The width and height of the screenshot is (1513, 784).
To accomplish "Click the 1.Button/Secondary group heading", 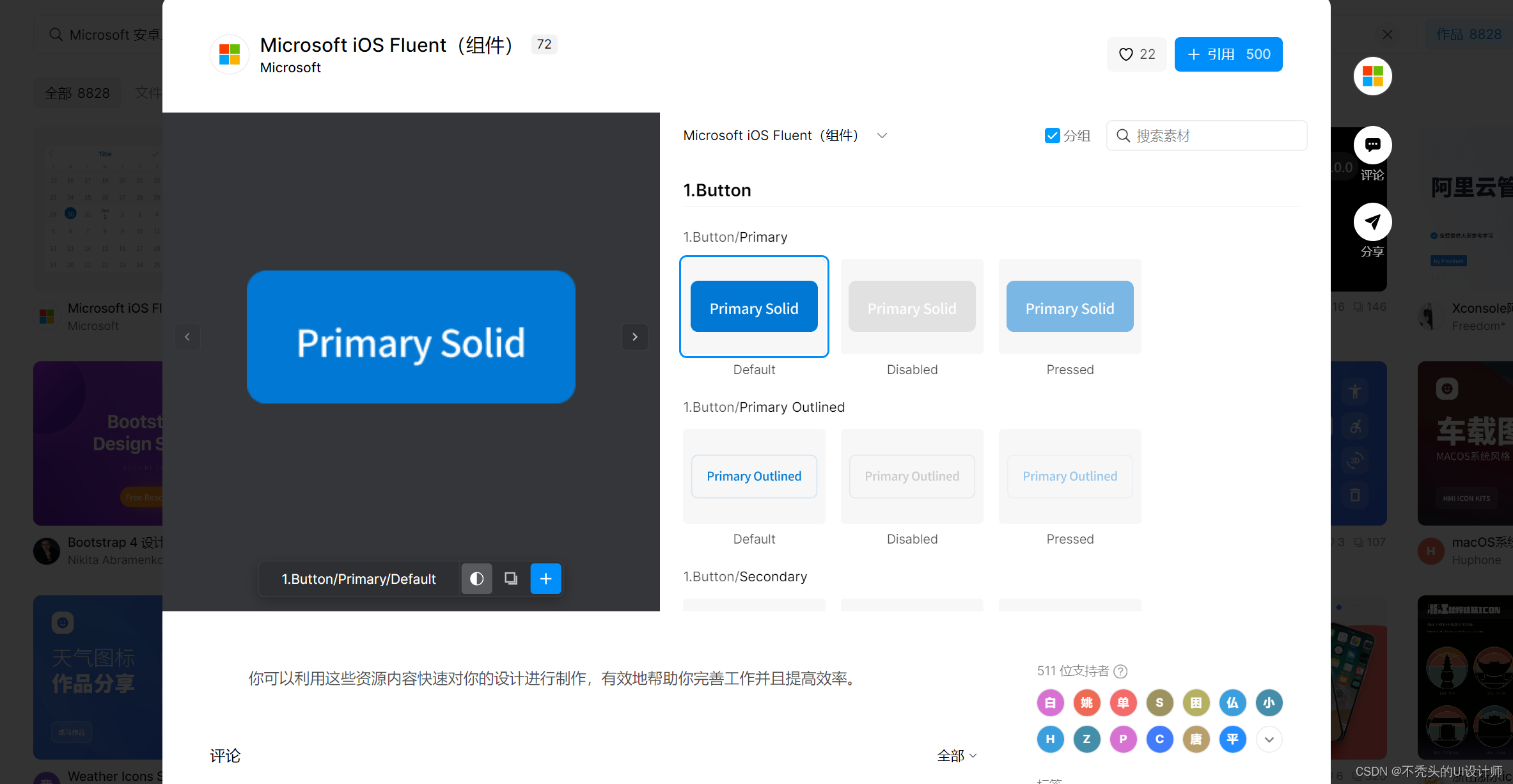I will click(x=745, y=577).
